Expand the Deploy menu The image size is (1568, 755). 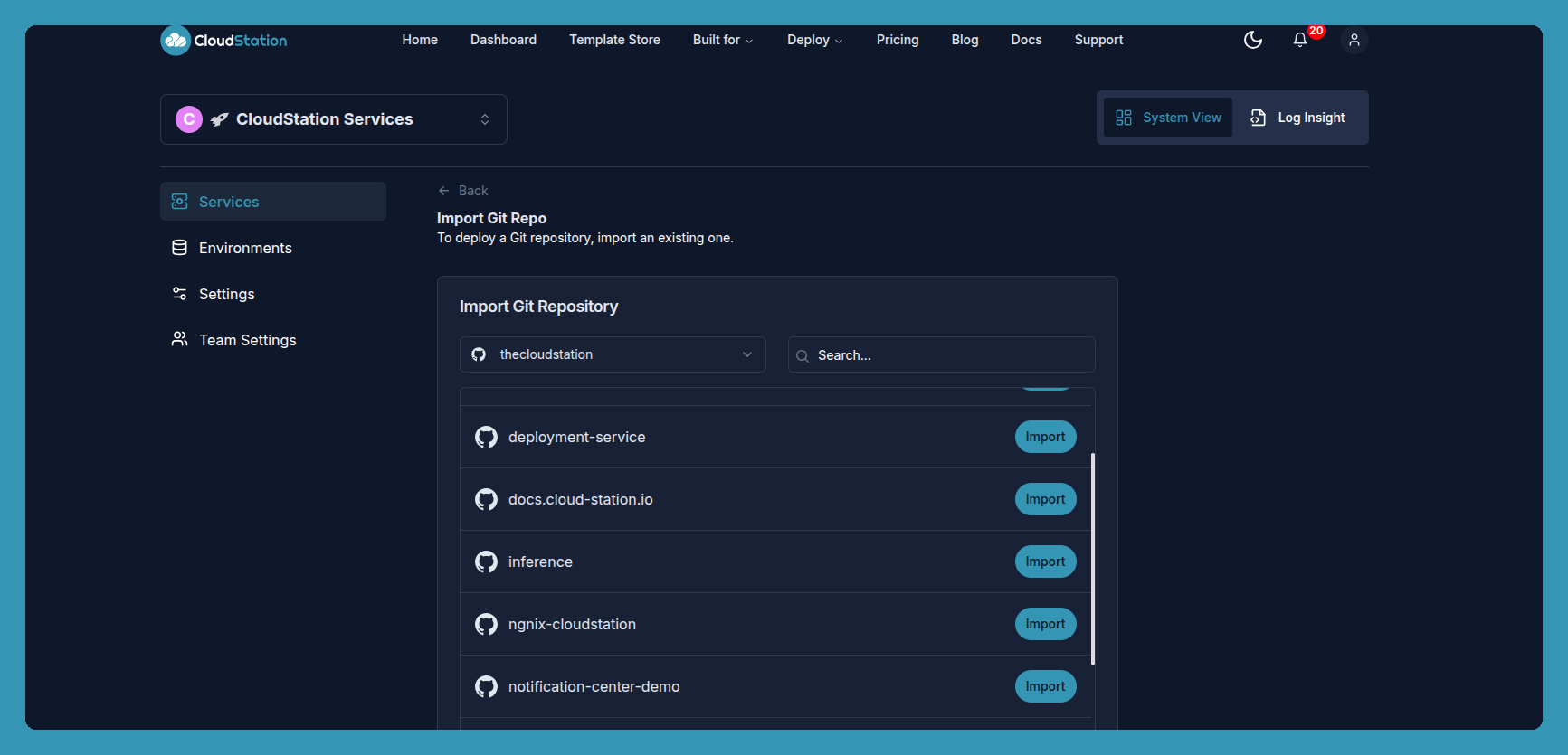815,40
